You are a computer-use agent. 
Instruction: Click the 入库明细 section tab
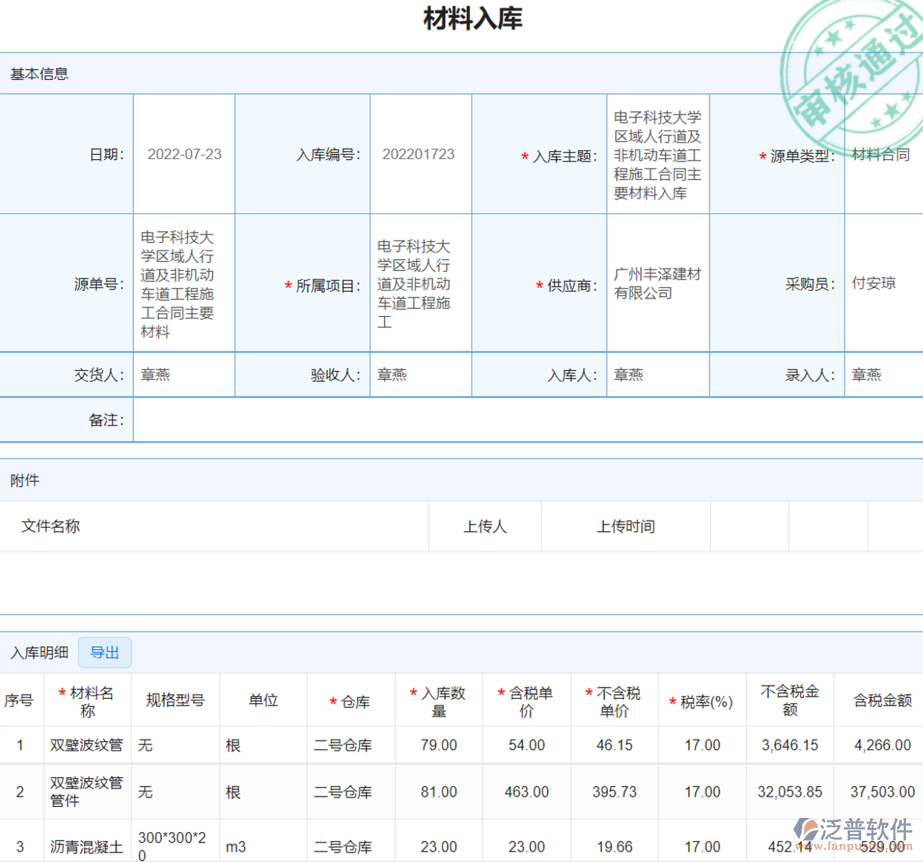click(39, 653)
